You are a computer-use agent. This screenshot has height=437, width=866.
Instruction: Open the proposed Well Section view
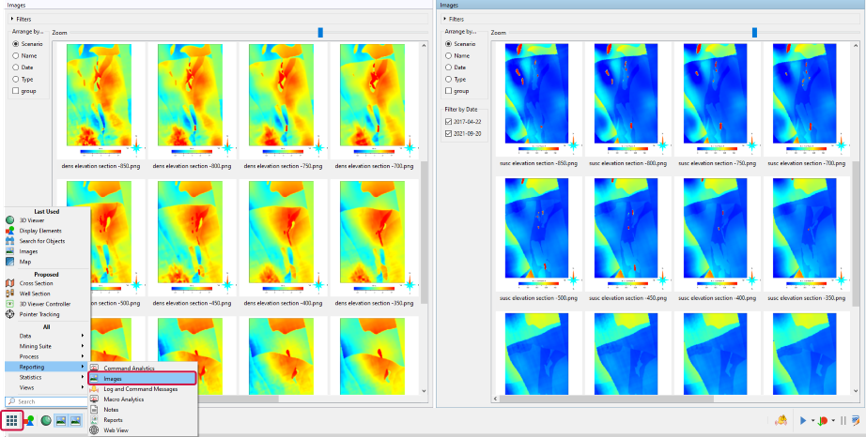pos(47,294)
